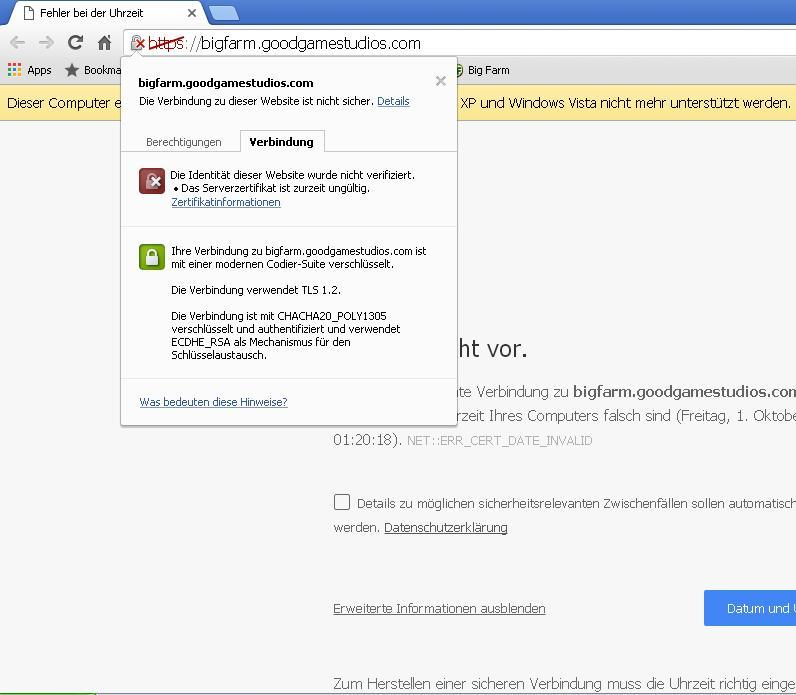
Task: Open the Details link in popup
Action: [393, 101]
